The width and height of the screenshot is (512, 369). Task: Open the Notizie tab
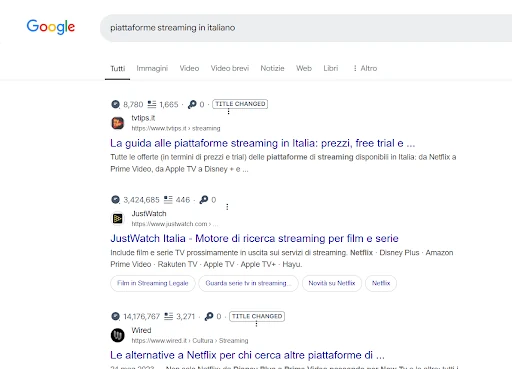coord(272,68)
